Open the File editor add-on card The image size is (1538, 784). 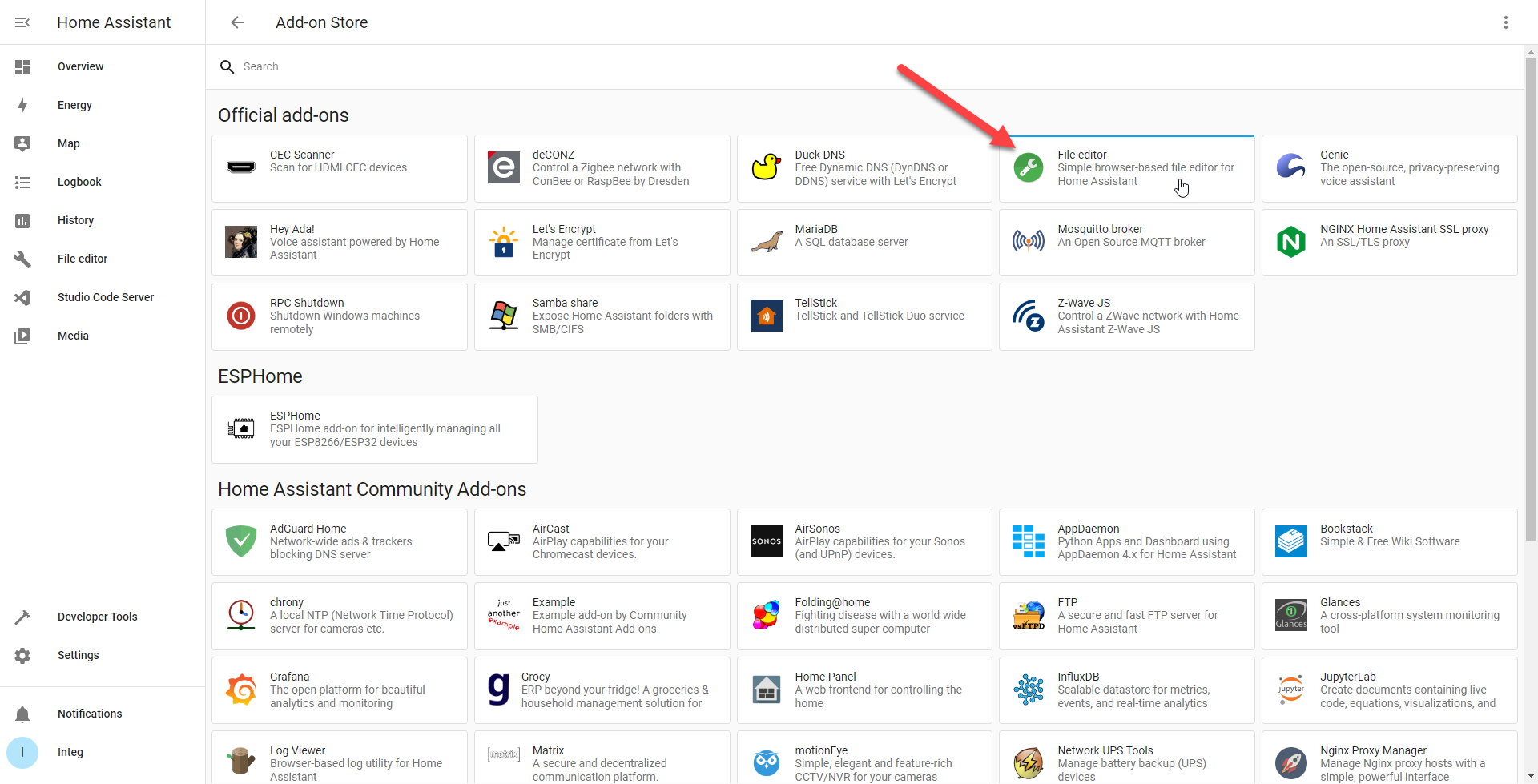coord(1126,168)
